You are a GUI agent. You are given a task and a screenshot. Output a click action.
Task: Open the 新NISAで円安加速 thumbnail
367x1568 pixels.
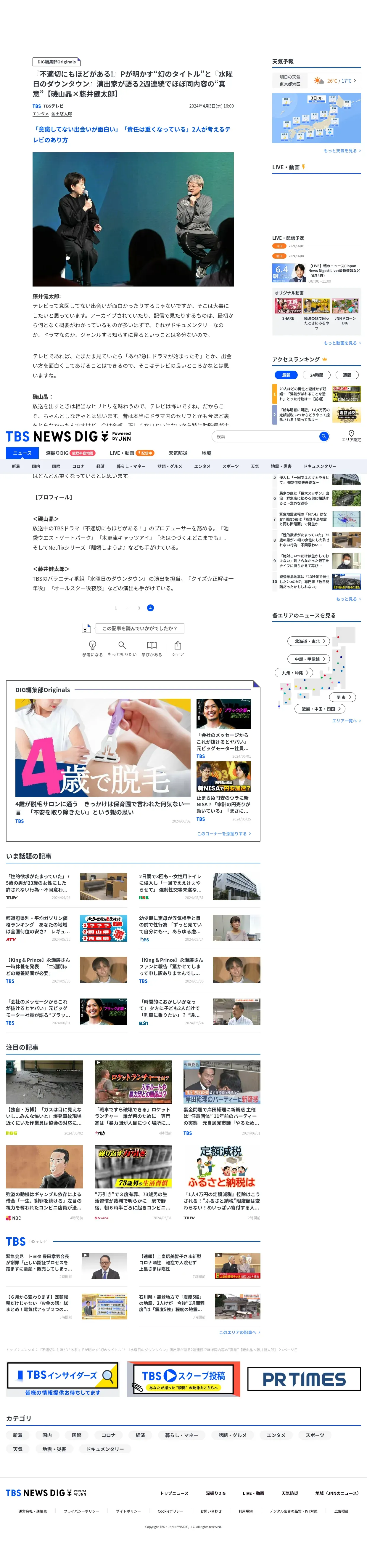tap(223, 777)
